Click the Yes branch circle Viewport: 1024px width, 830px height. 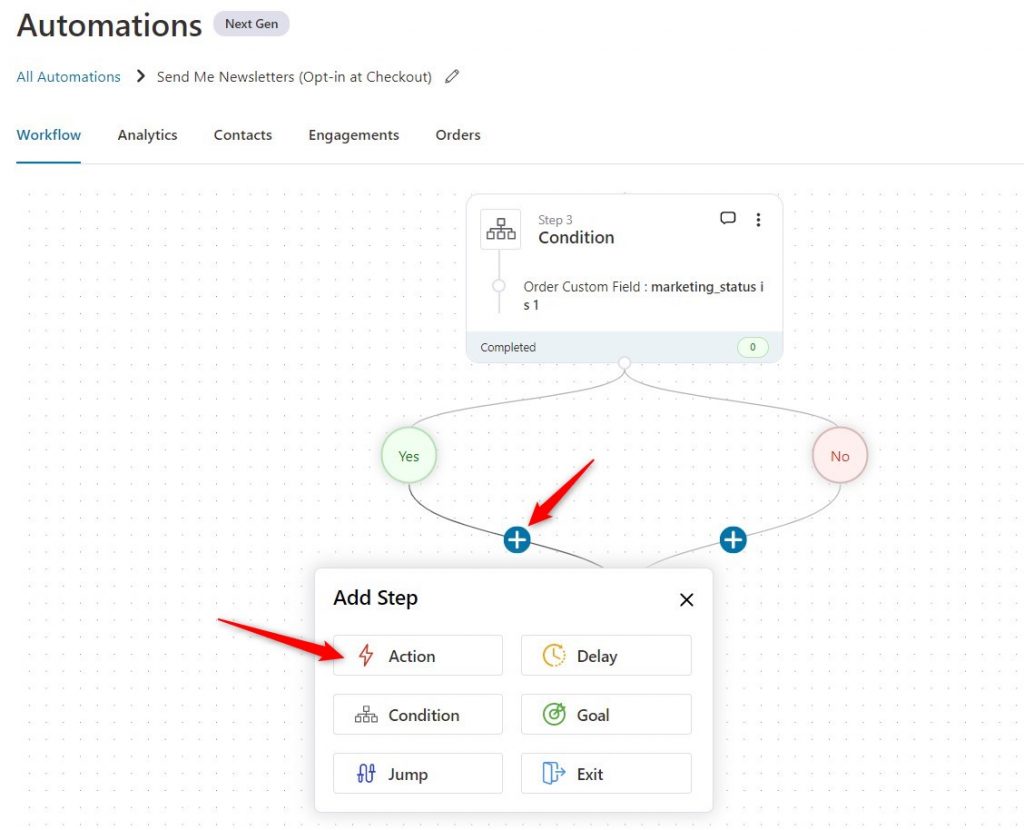[x=409, y=456]
